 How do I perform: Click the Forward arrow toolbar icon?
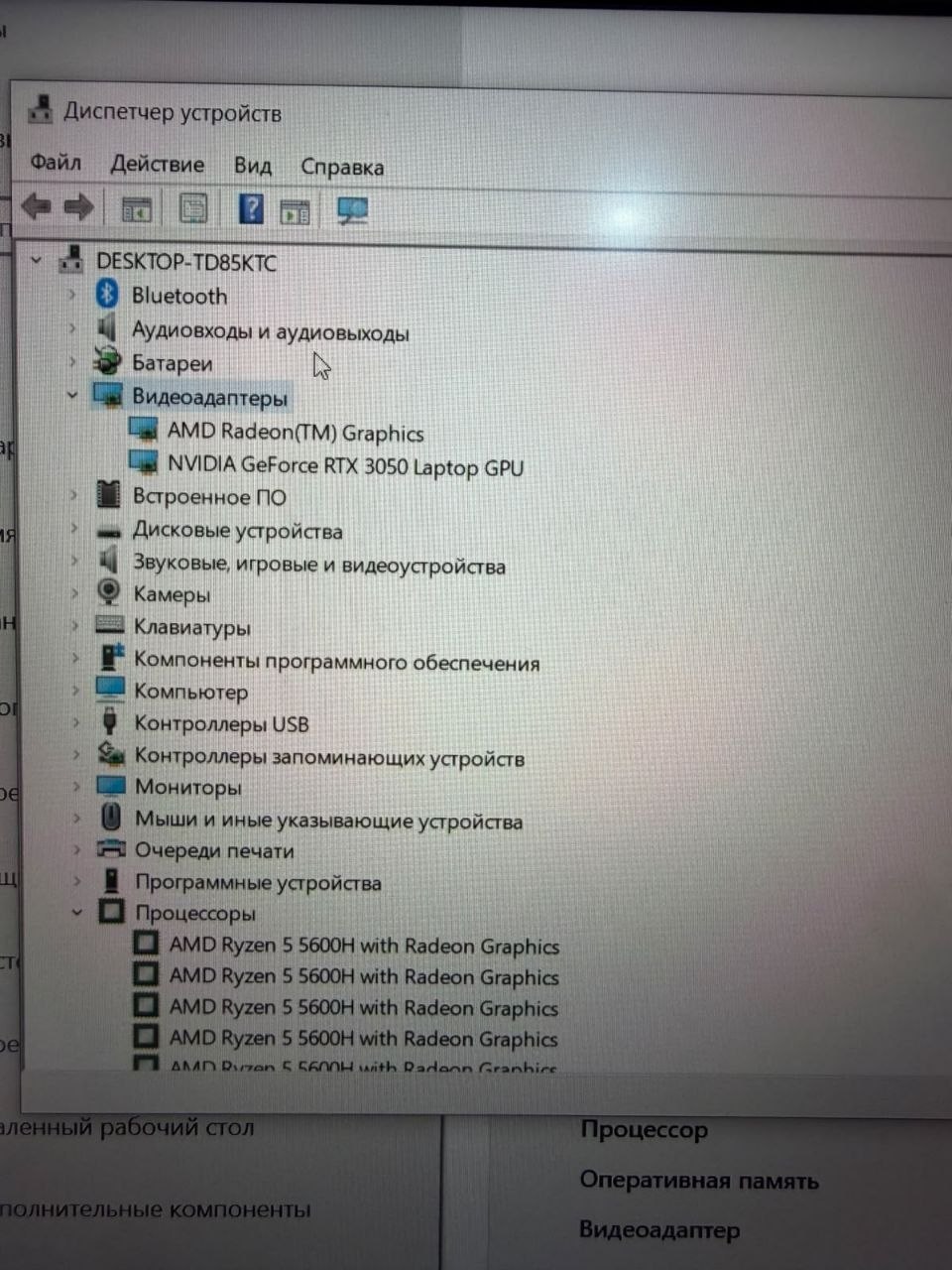(x=78, y=207)
